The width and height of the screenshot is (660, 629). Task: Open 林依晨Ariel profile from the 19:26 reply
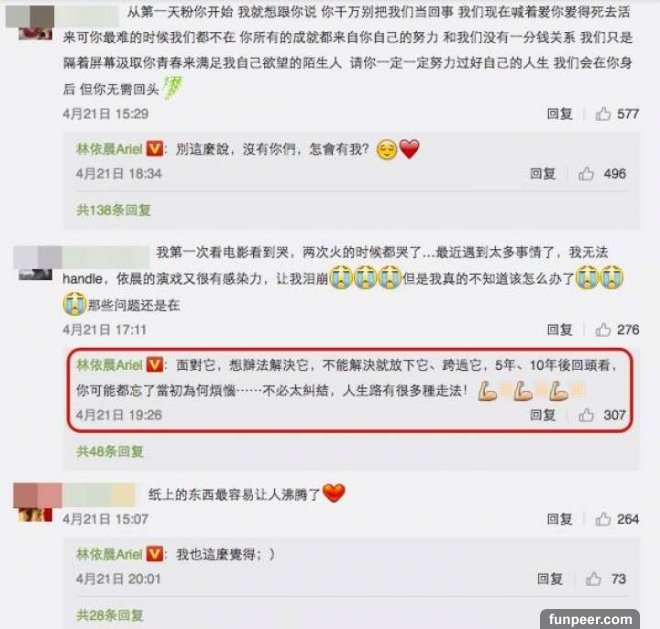109,365
